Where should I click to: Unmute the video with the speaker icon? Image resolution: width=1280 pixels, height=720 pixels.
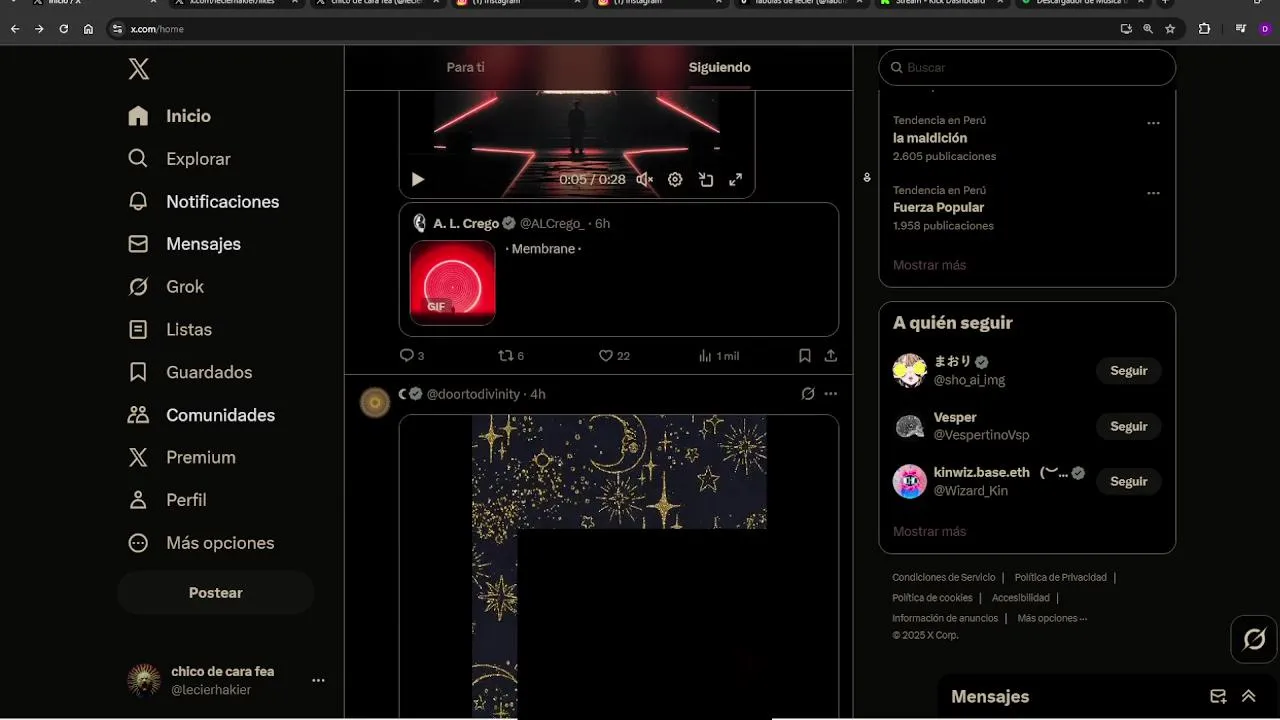pyautogui.click(x=645, y=180)
